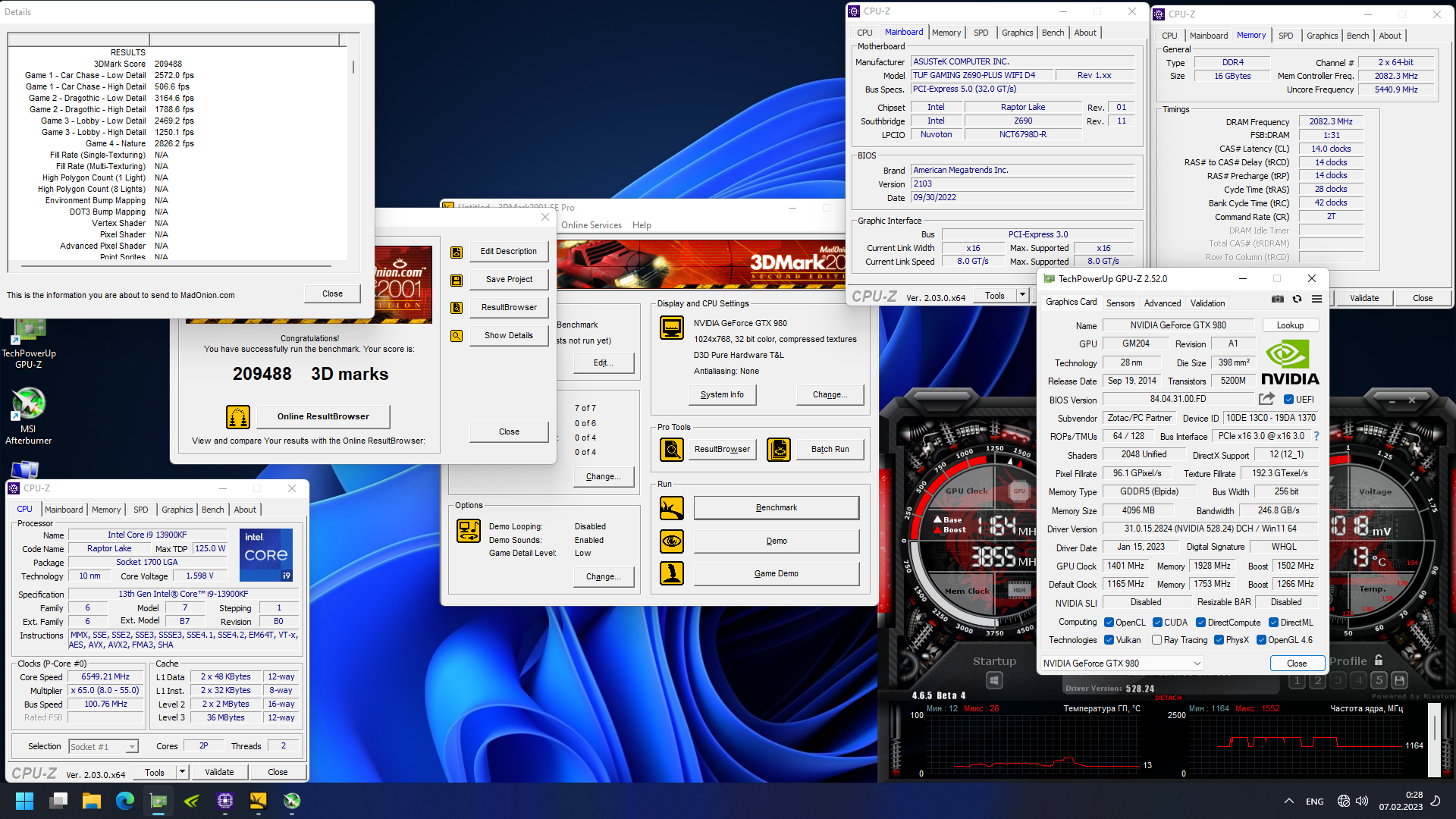This screenshot has width=1456, height=819.
Task: Open TechPowerUp GPU-Z desktop shortcut
Action: (29, 344)
